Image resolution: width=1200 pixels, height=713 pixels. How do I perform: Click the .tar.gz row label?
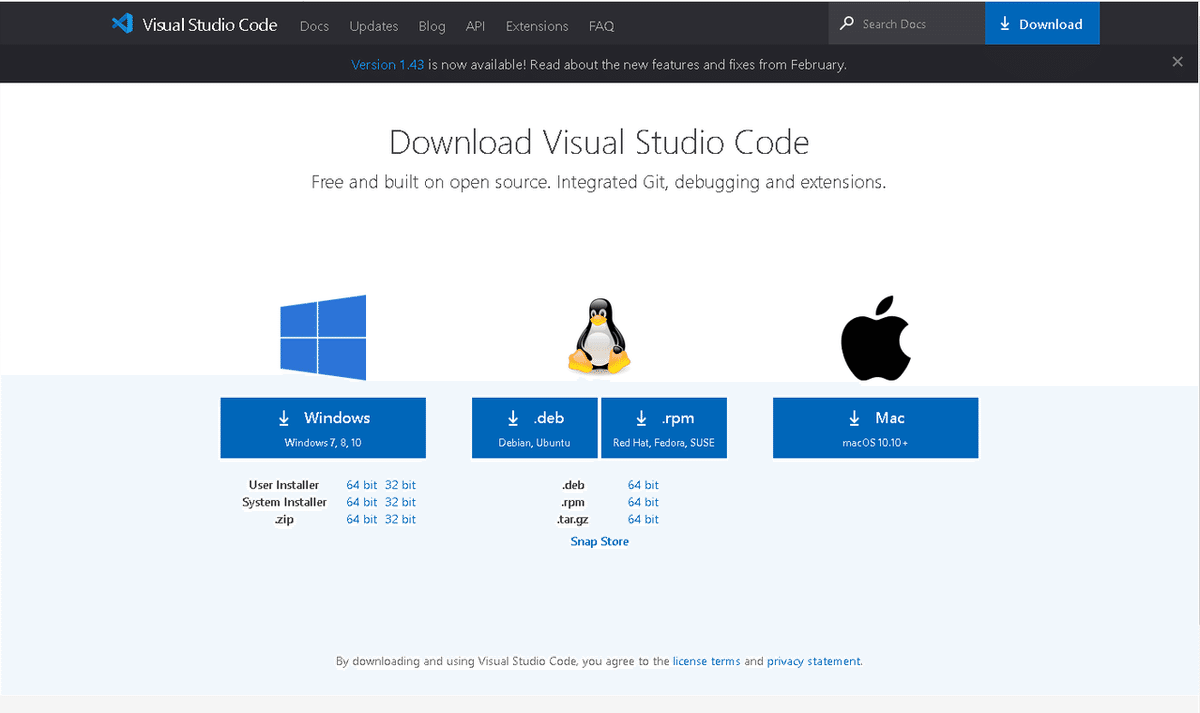(573, 519)
